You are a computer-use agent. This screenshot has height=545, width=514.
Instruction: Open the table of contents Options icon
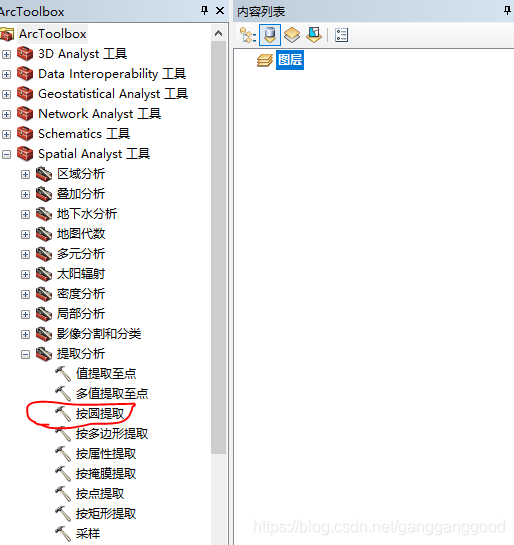click(341, 35)
